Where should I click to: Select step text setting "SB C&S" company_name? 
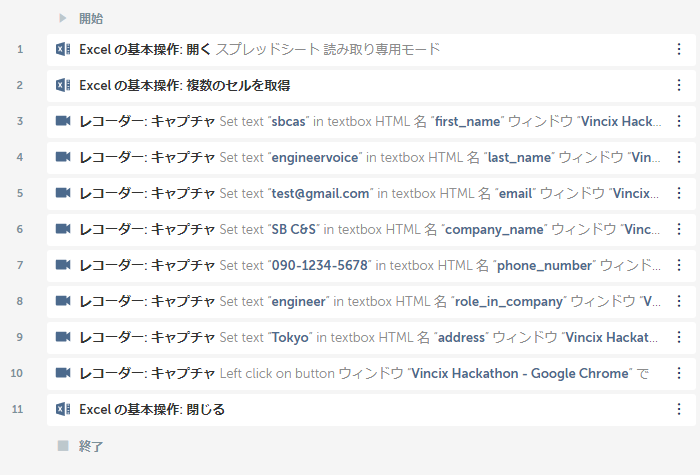(x=370, y=229)
